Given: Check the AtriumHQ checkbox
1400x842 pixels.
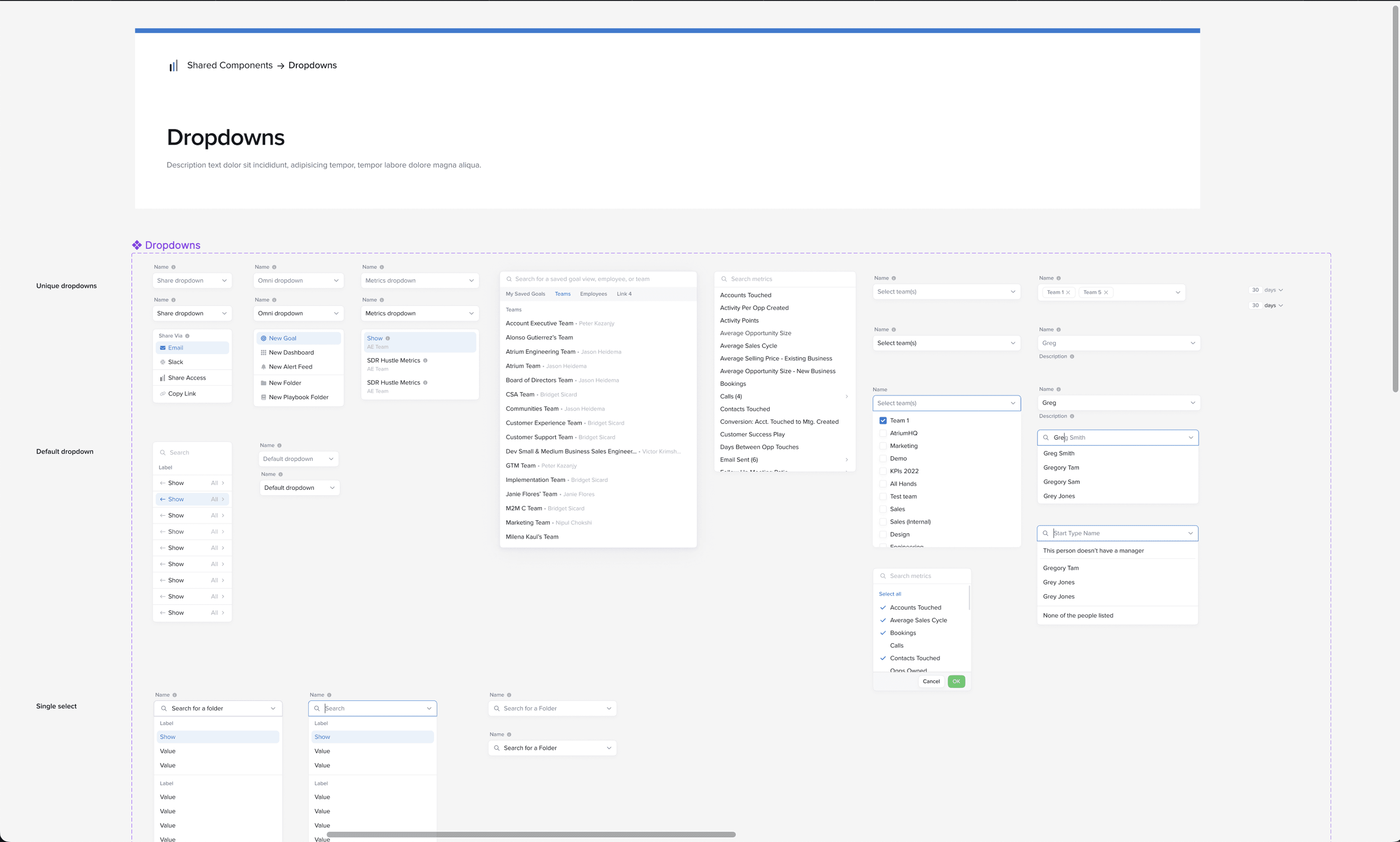Looking at the screenshot, I should pyautogui.click(x=883, y=433).
